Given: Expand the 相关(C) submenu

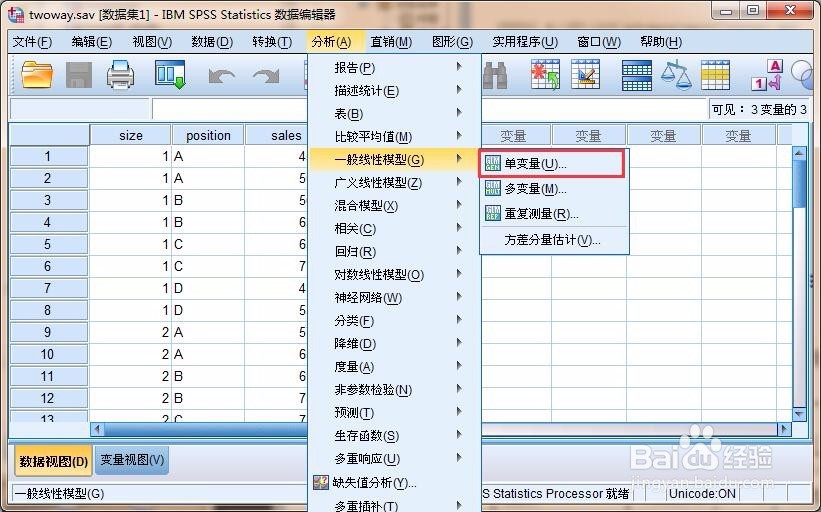Looking at the screenshot, I should point(395,229).
